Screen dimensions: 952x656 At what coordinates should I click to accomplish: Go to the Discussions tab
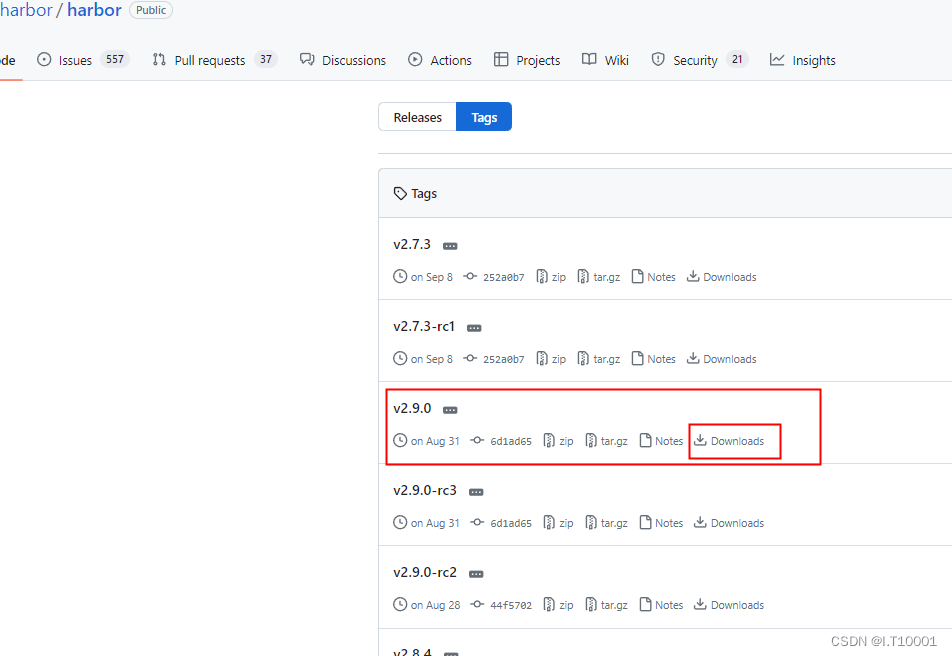343,60
